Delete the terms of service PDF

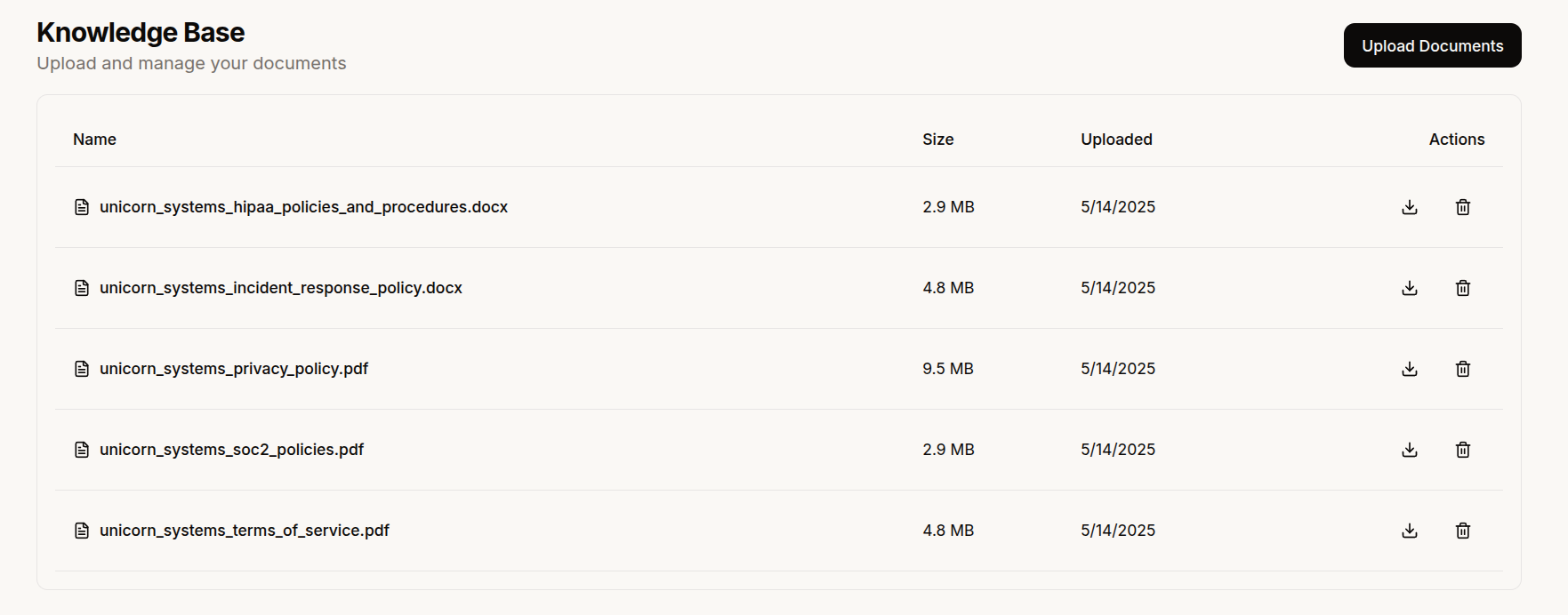click(x=1463, y=531)
